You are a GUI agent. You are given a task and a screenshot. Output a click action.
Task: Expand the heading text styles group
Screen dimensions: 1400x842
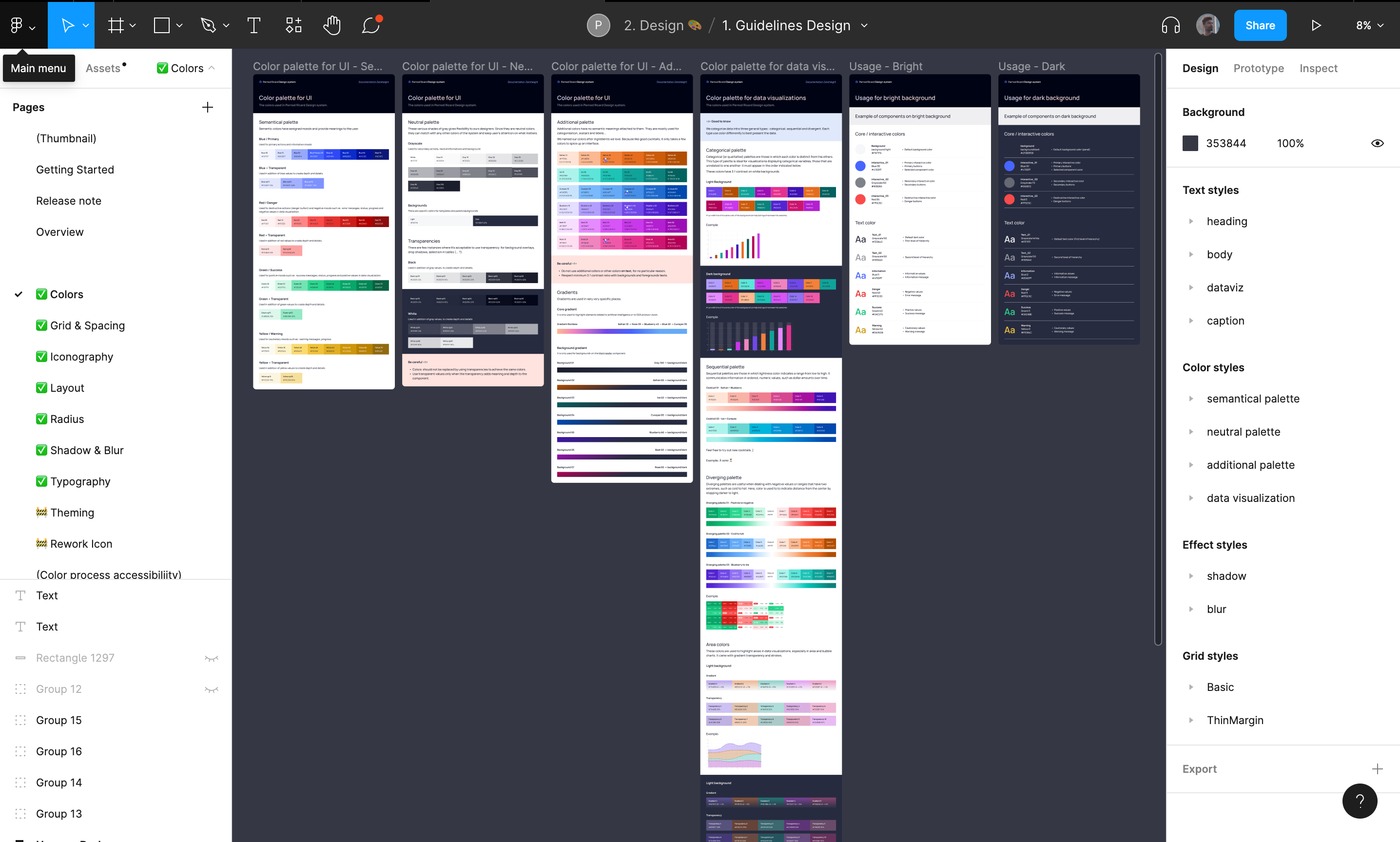(1191, 221)
